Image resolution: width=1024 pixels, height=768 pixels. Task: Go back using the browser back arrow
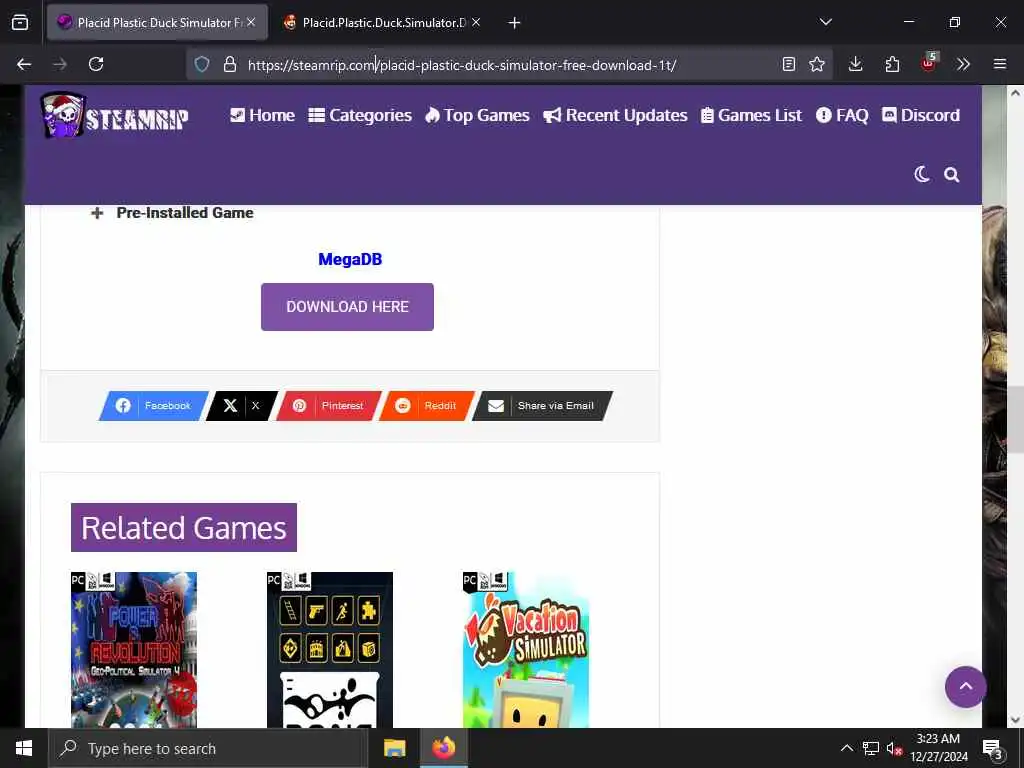tap(24, 64)
